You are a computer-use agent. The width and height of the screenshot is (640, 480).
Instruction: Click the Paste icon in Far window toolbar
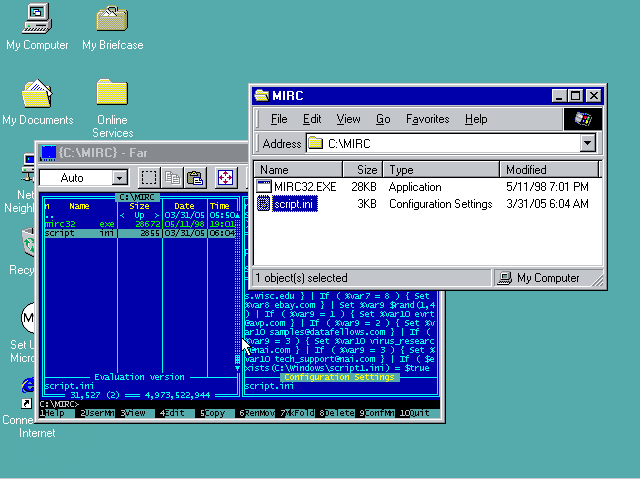point(195,178)
